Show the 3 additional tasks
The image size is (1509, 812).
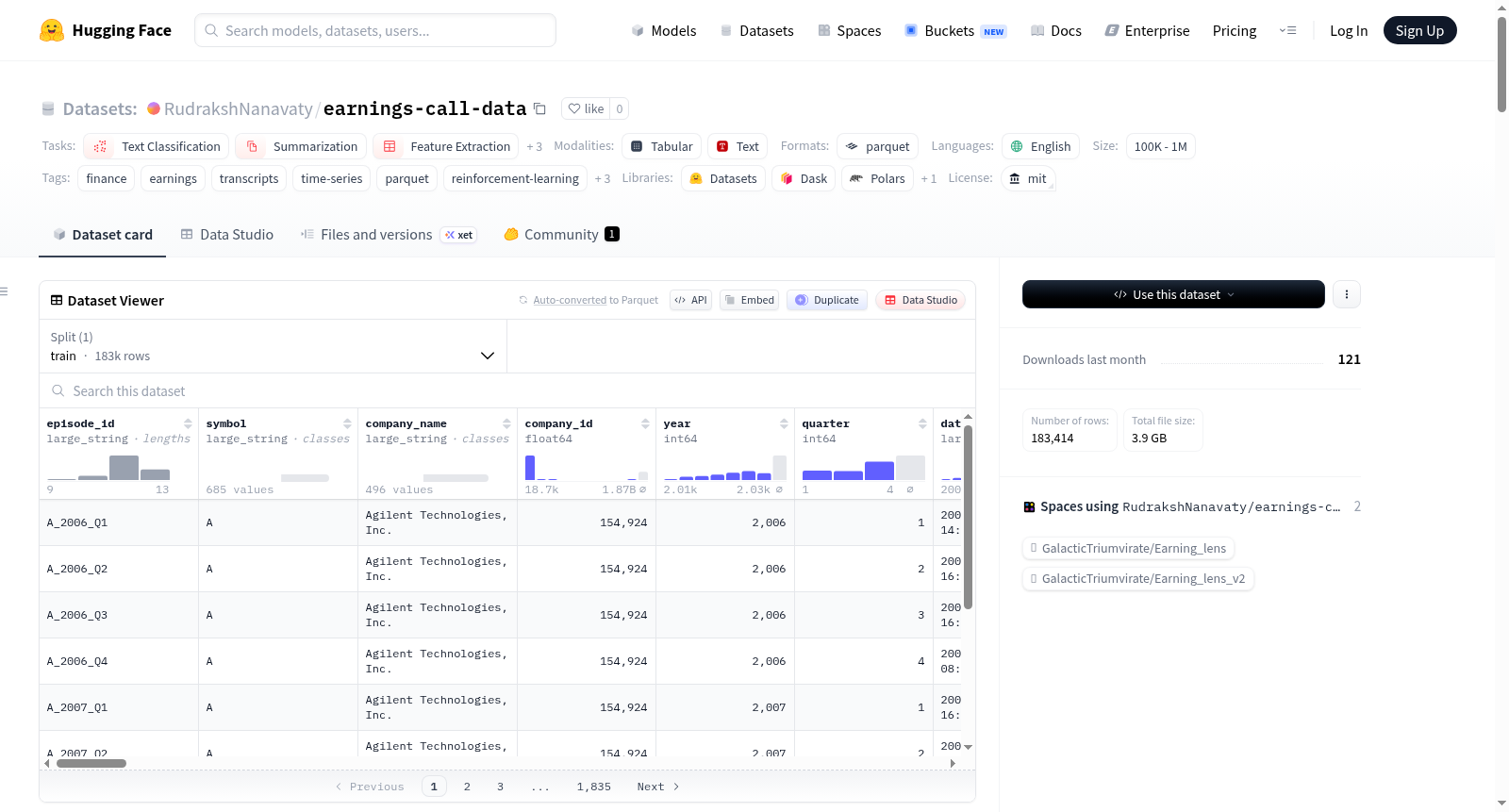pos(535,146)
